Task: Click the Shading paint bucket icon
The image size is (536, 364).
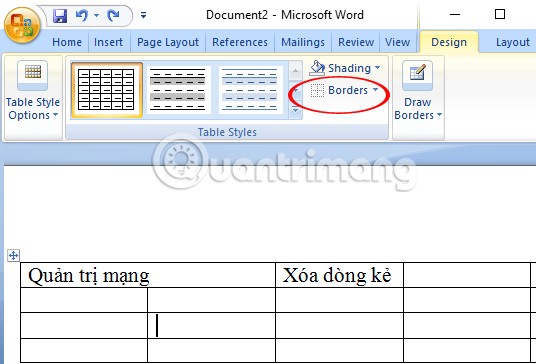Action: 317,68
